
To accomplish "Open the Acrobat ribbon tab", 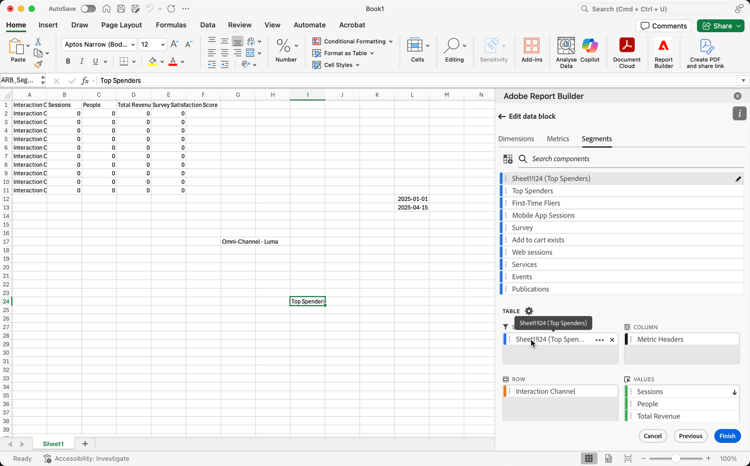I will pyautogui.click(x=352, y=25).
